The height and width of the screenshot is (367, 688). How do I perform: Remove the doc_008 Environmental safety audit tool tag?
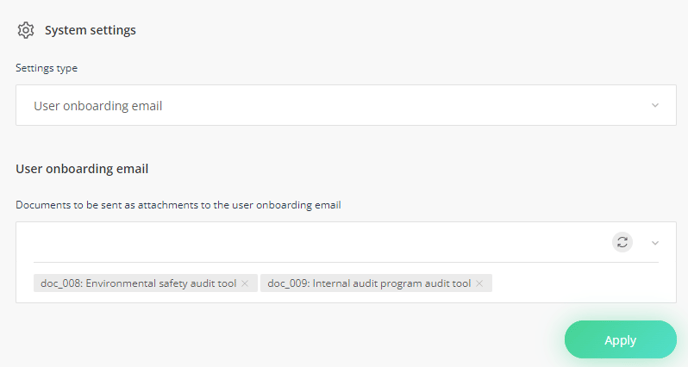[x=245, y=284]
